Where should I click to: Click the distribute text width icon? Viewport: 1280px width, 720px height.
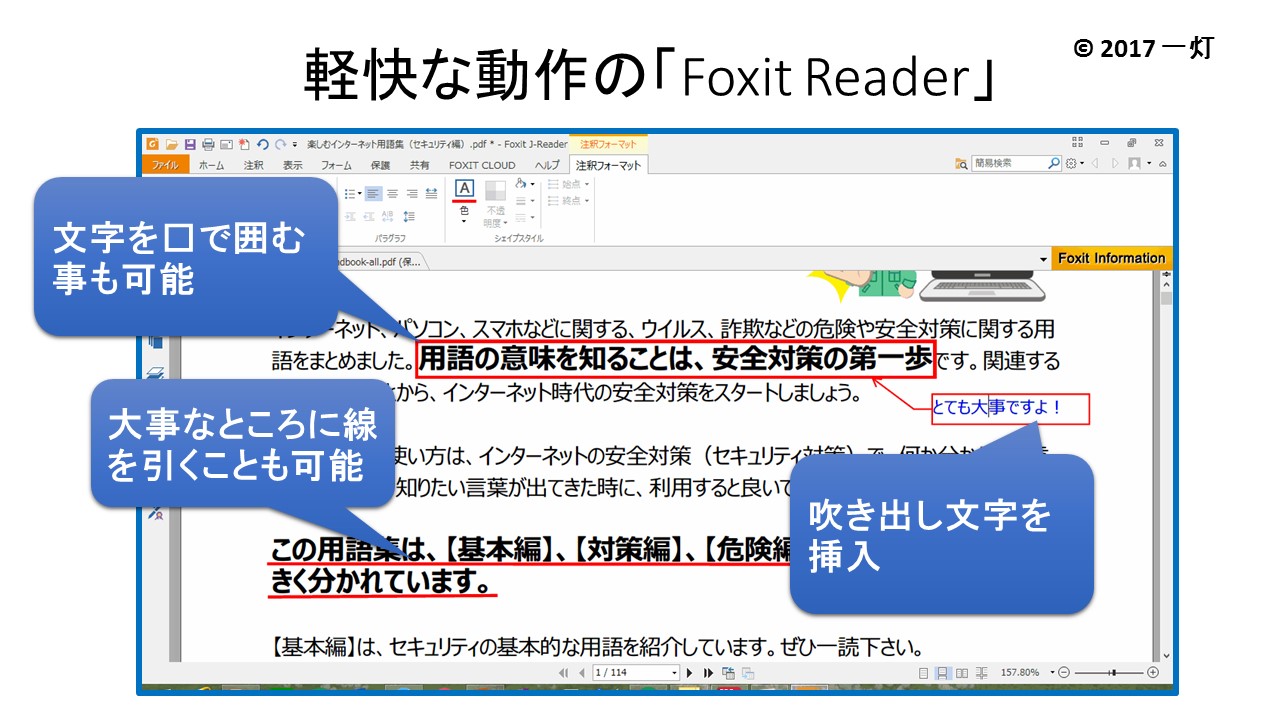coord(431,194)
